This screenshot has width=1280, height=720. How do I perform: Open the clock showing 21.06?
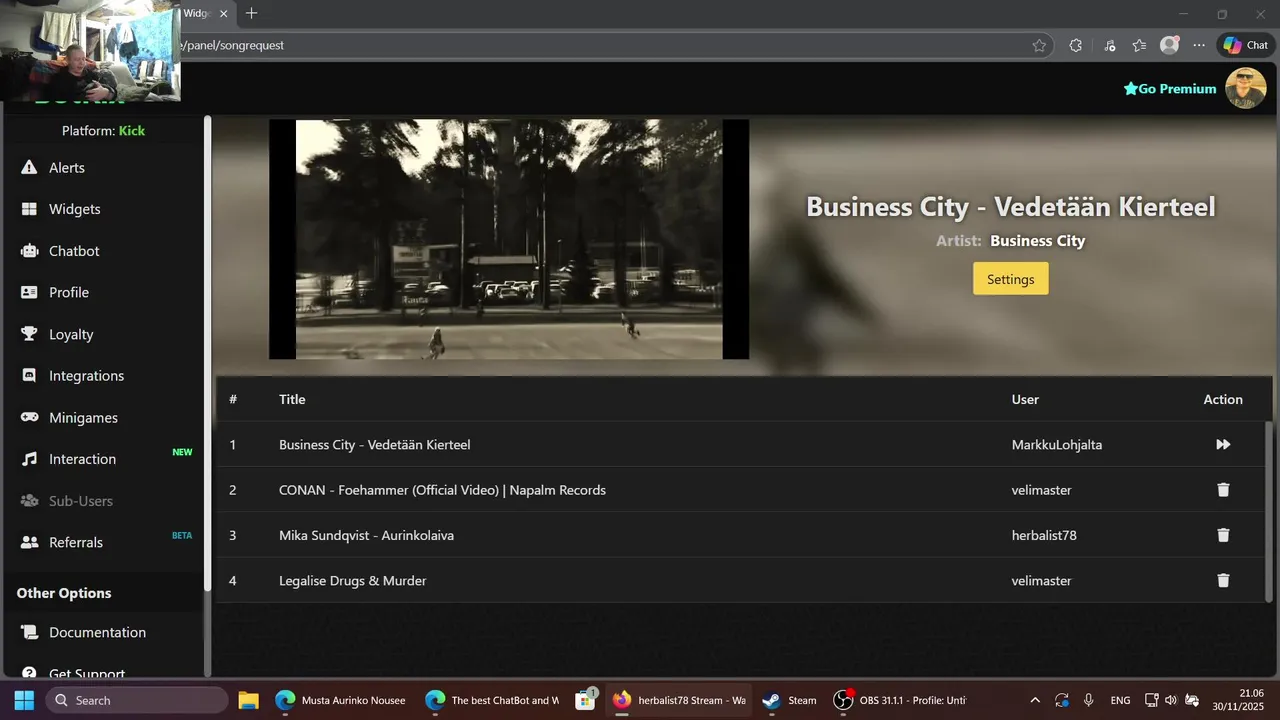pyautogui.click(x=1238, y=700)
